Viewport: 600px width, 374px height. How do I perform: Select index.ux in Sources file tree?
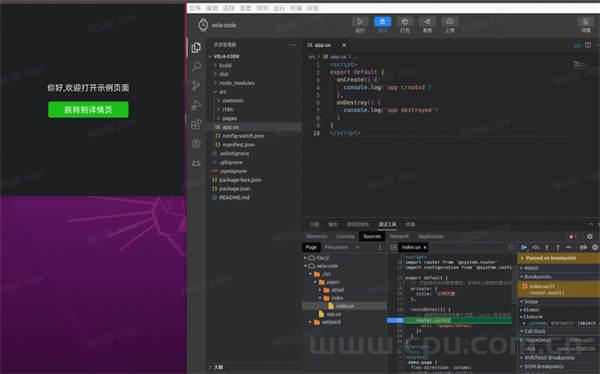pos(344,306)
